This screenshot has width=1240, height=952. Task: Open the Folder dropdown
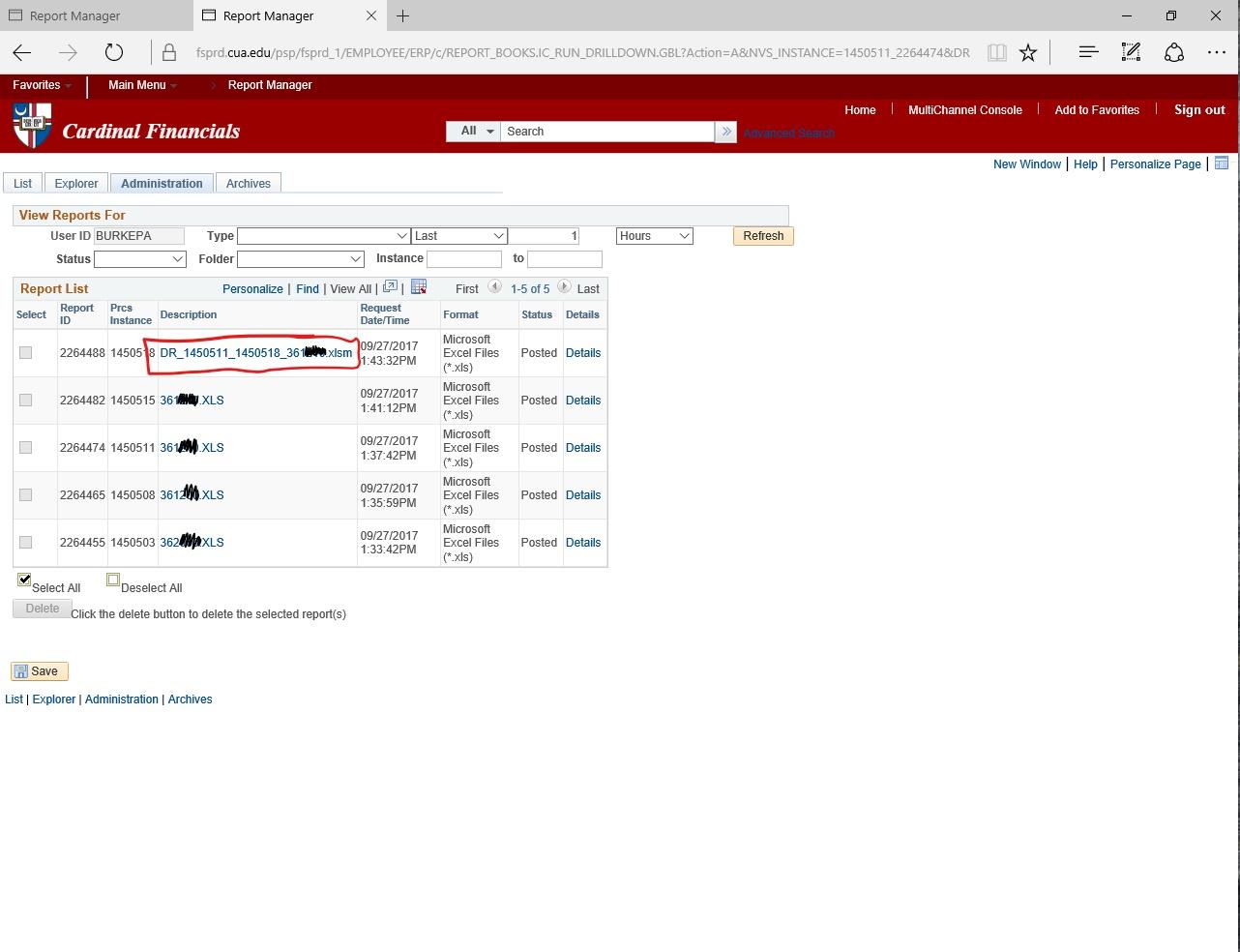click(x=301, y=259)
